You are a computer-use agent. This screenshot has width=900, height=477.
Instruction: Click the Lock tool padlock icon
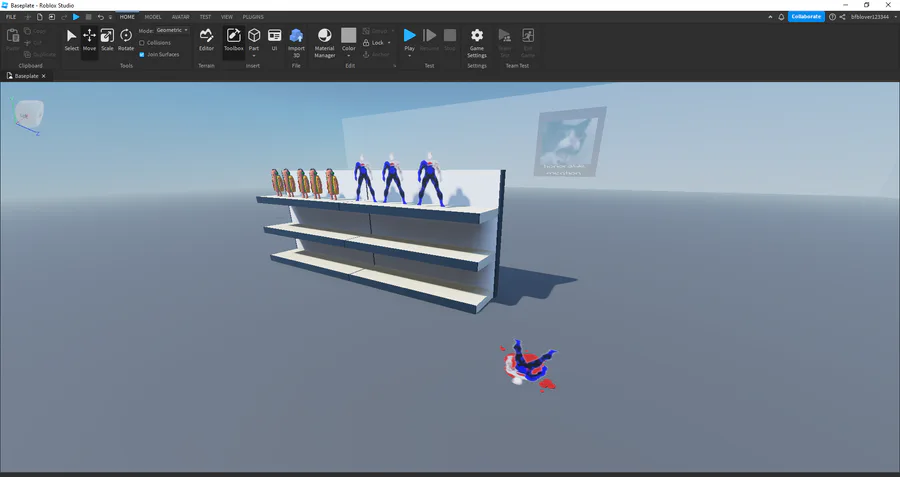[366, 42]
